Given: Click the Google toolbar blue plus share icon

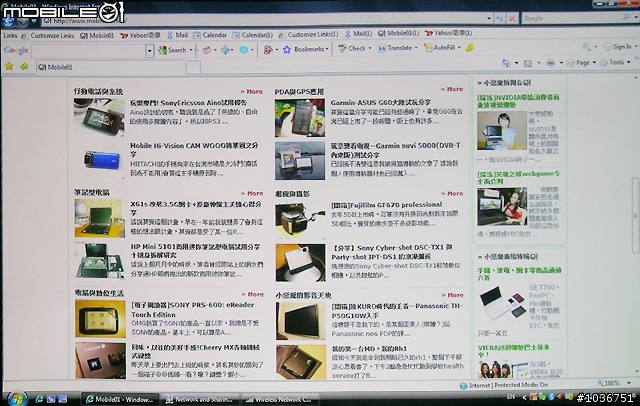Looking at the screenshot, I should point(225,50).
